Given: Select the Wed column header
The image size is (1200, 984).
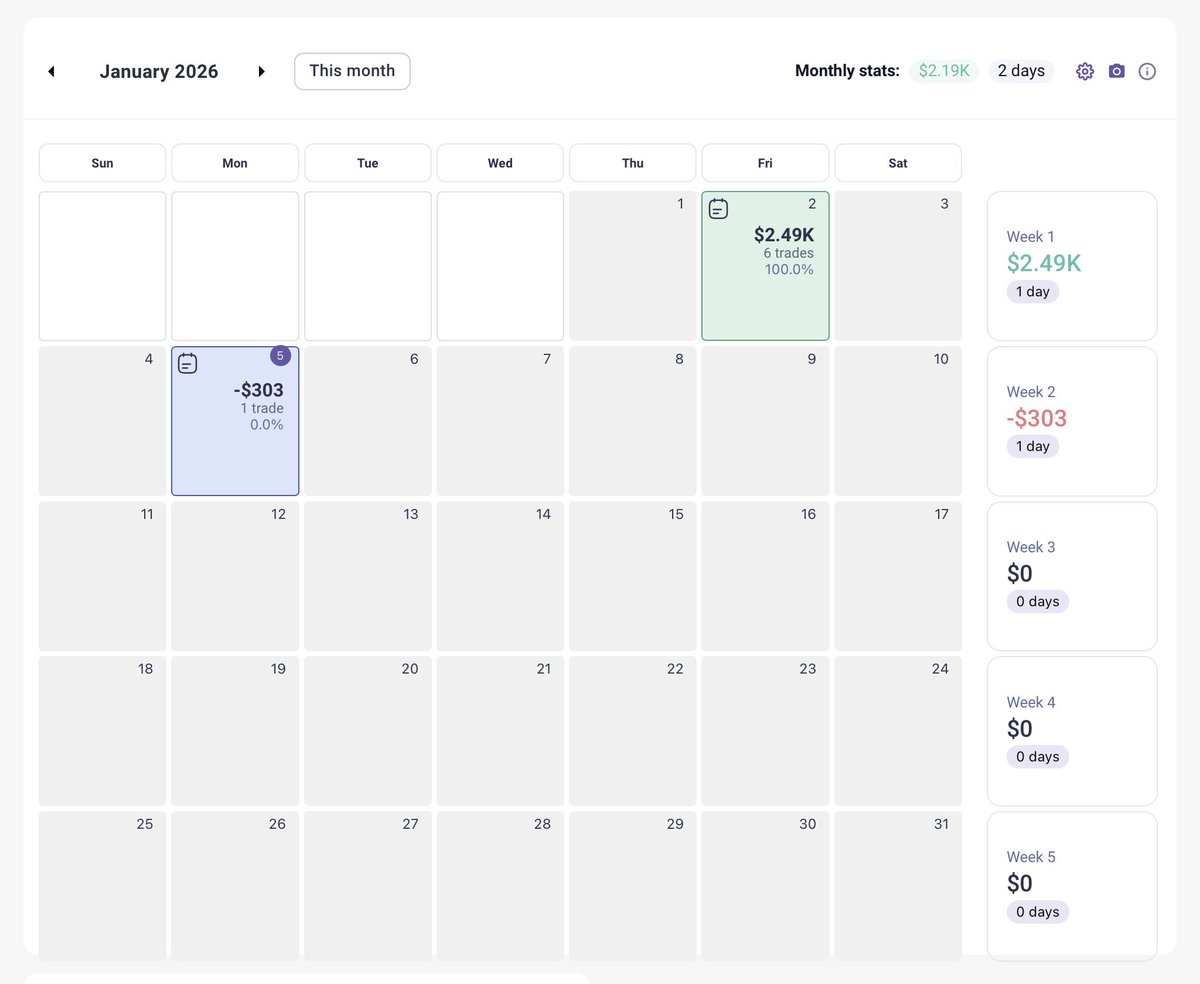Looking at the screenshot, I should click(x=500, y=163).
